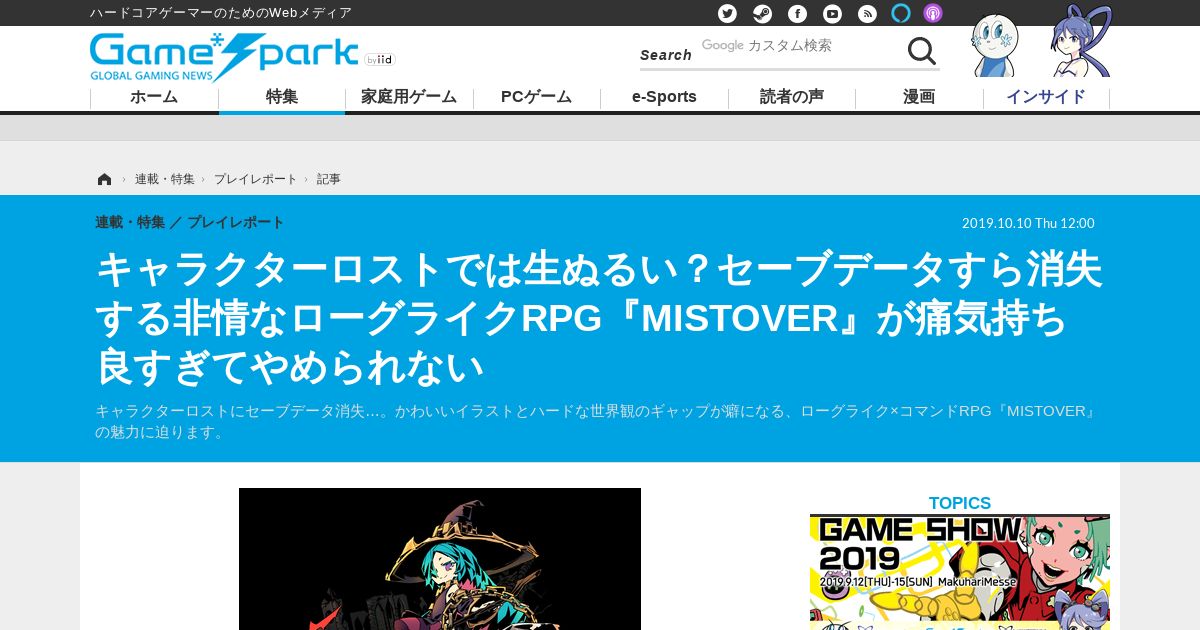Open the PCゲーム menu tab
The width and height of the screenshot is (1200, 630).
[536, 97]
